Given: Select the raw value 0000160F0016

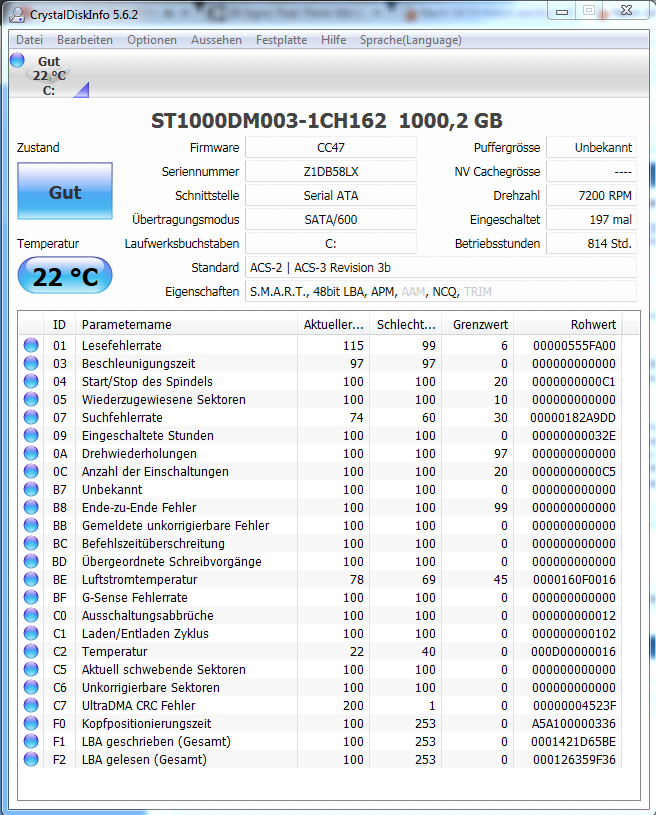Looking at the screenshot, I should [x=574, y=580].
